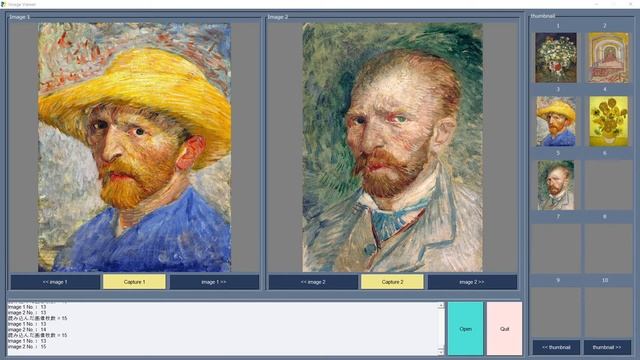Click the Image 2 self-portrait painting

(x=392, y=147)
